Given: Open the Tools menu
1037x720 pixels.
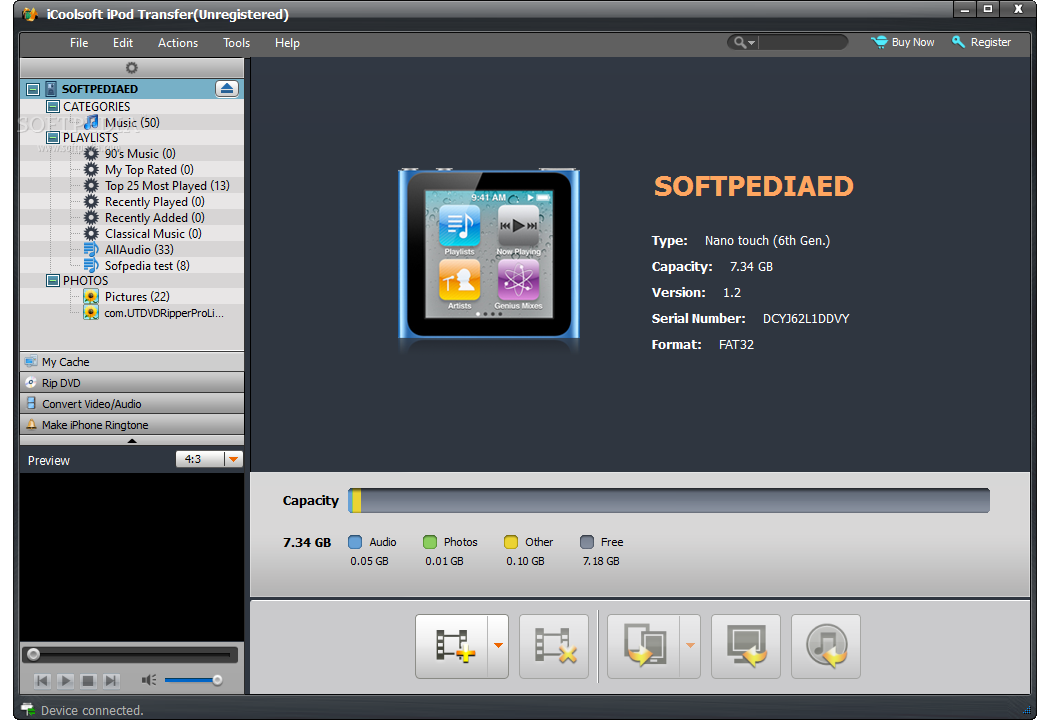Looking at the screenshot, I should [236, 42].
